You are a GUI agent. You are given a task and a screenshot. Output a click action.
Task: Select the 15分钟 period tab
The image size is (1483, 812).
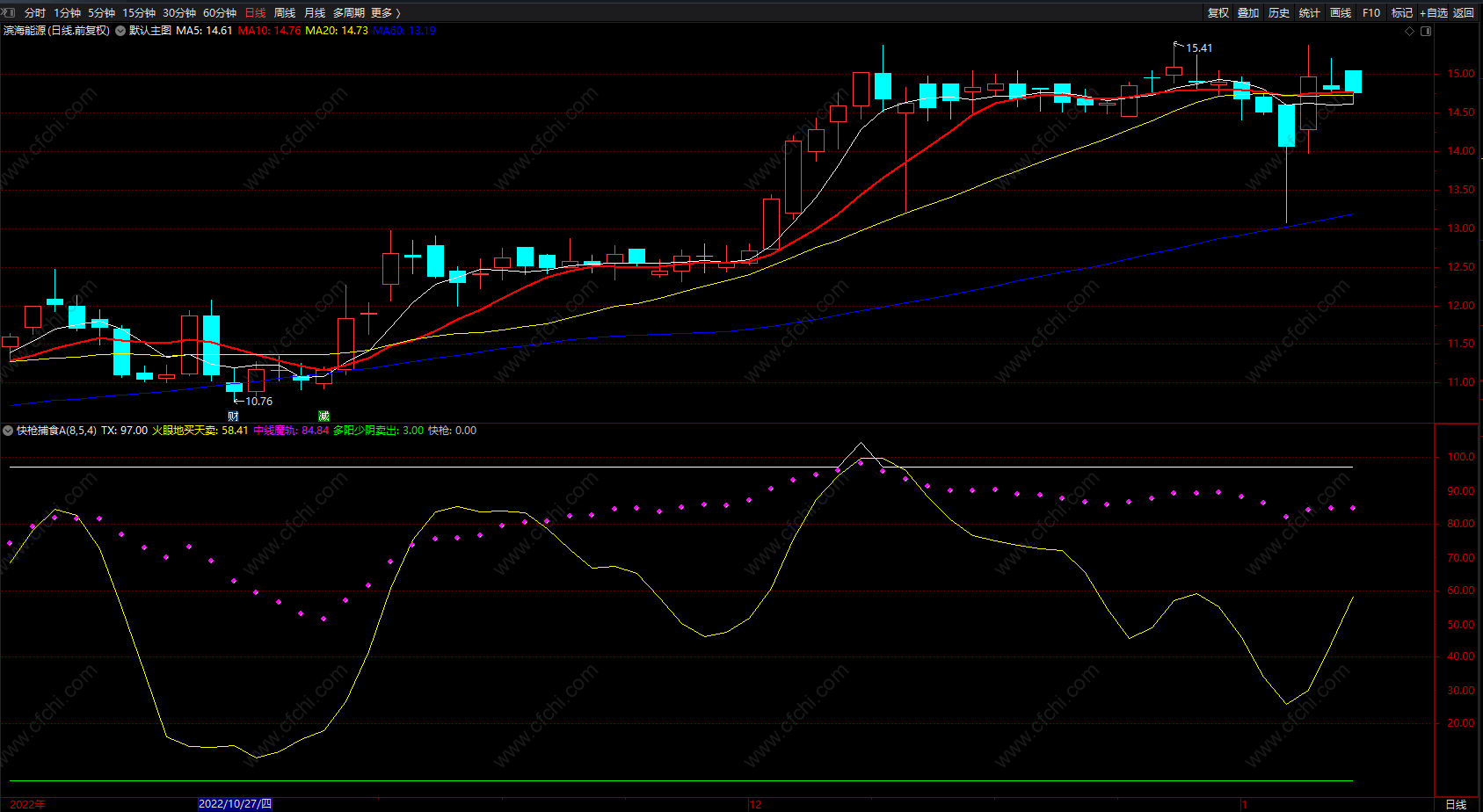coord(139,13)
